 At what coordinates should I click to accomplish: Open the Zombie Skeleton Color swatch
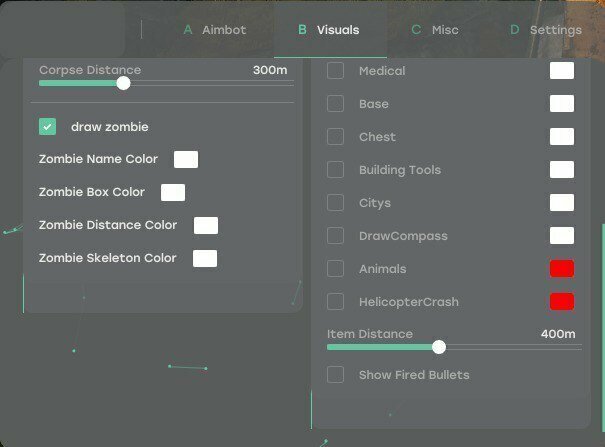click(x=205, y=258)
